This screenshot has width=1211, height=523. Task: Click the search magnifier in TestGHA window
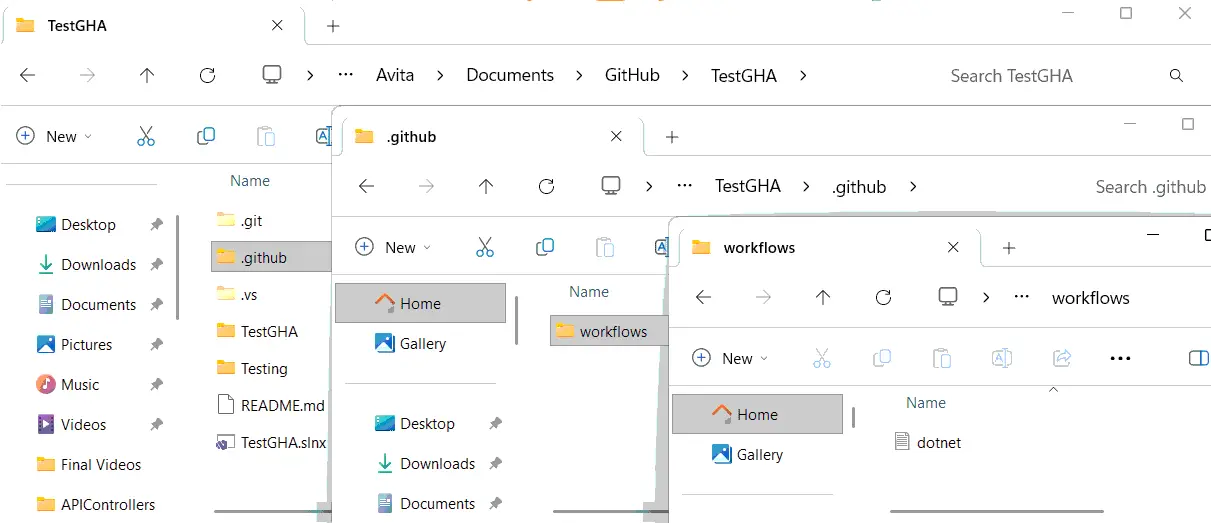click(1177, 76)
